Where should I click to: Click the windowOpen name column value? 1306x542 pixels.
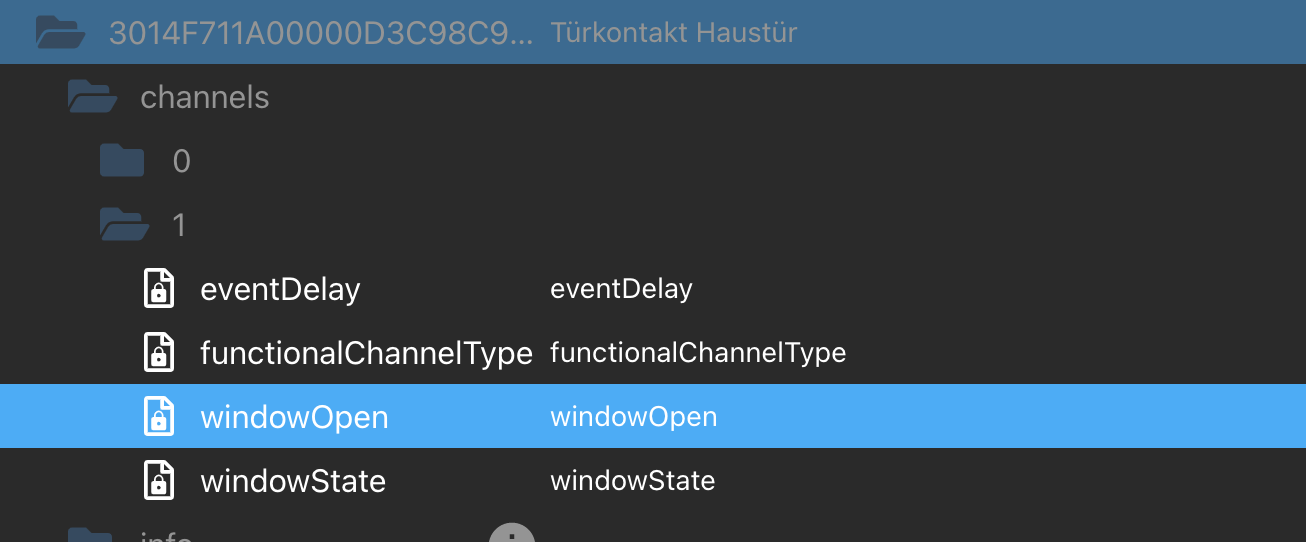[633, 417]
